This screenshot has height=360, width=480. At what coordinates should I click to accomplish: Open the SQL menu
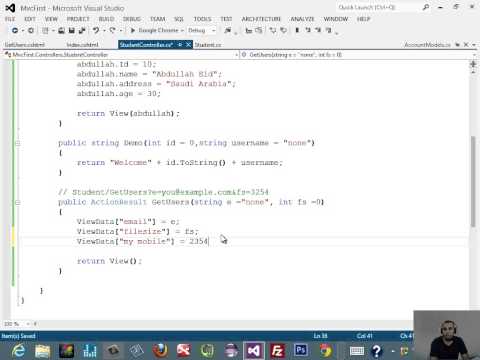click(179, 19)
